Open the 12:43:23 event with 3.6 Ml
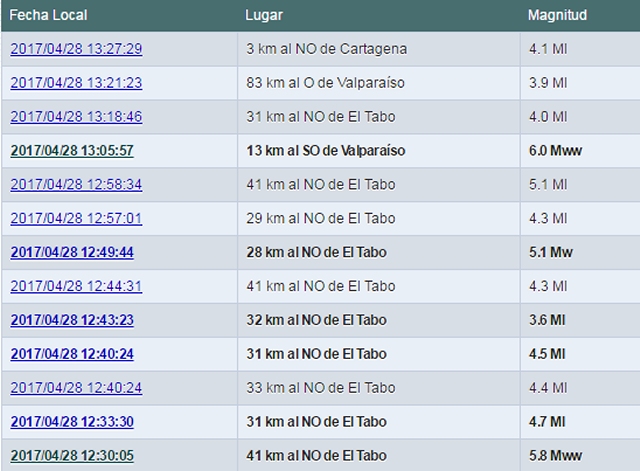Viewport: 640px width, 471px height. tap(72, 320)
